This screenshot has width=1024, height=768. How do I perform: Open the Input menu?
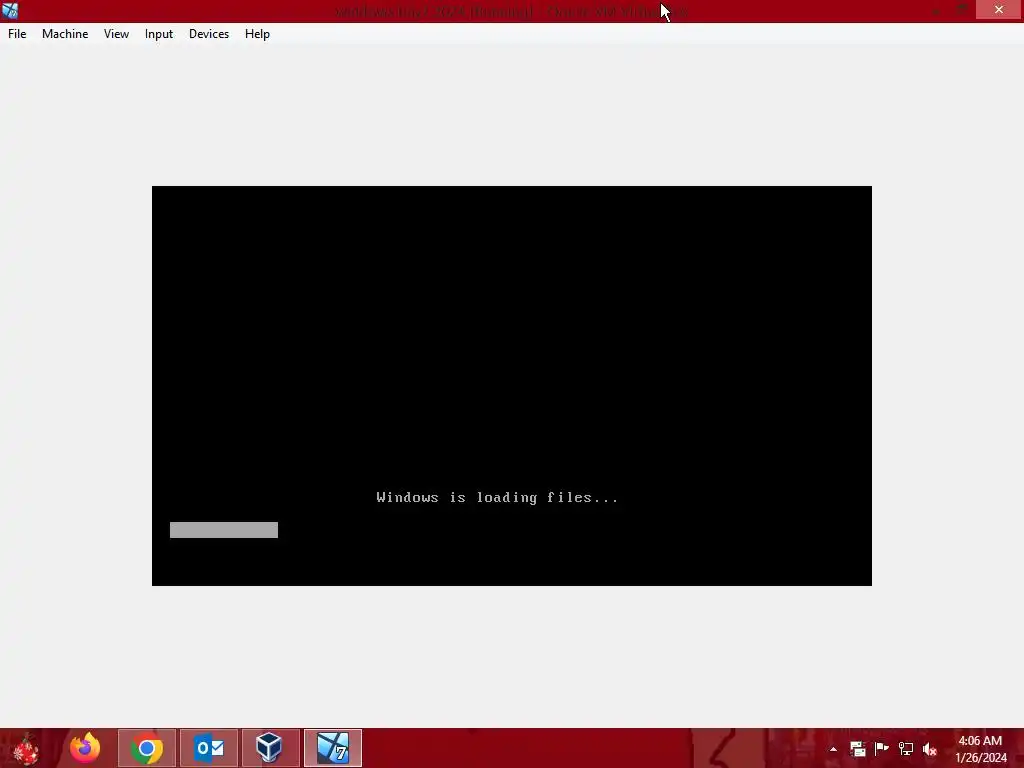pyautogui.click(x=159, y=34)
